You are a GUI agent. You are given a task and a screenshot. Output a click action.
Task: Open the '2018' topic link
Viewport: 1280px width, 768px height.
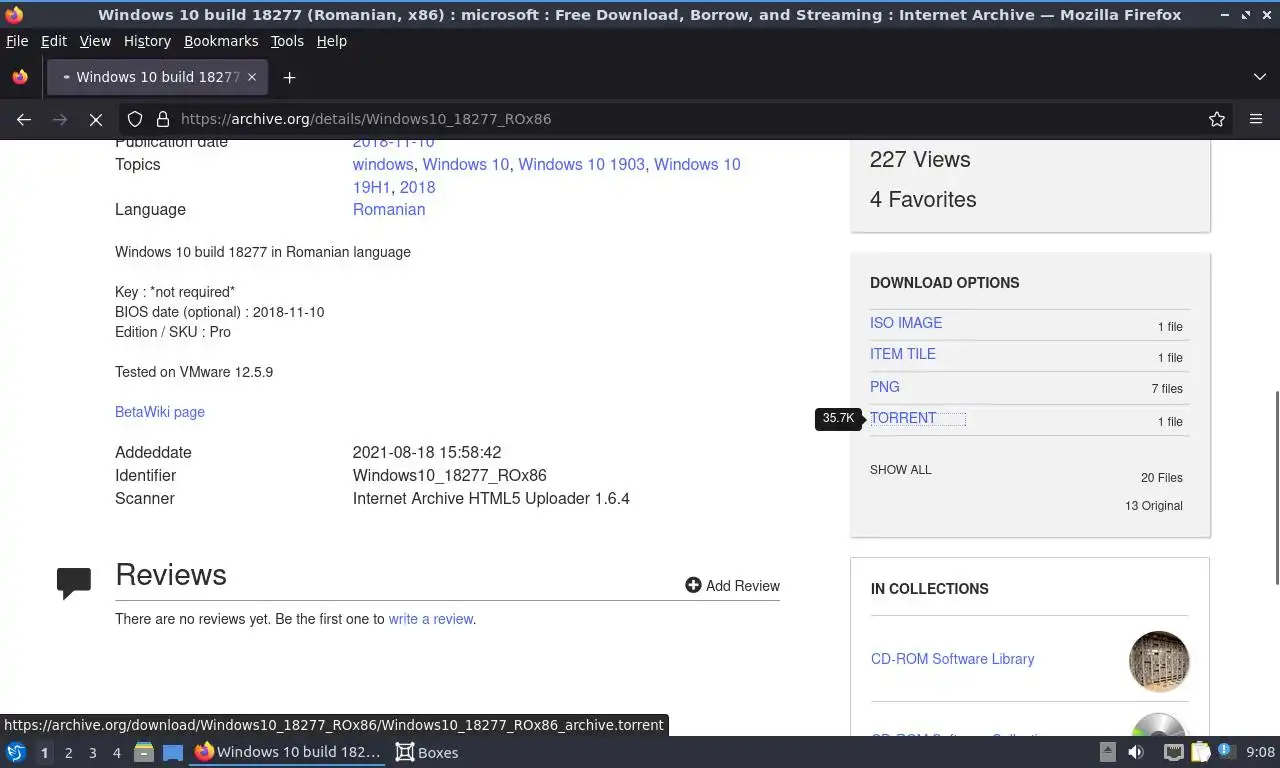[417, 187]
